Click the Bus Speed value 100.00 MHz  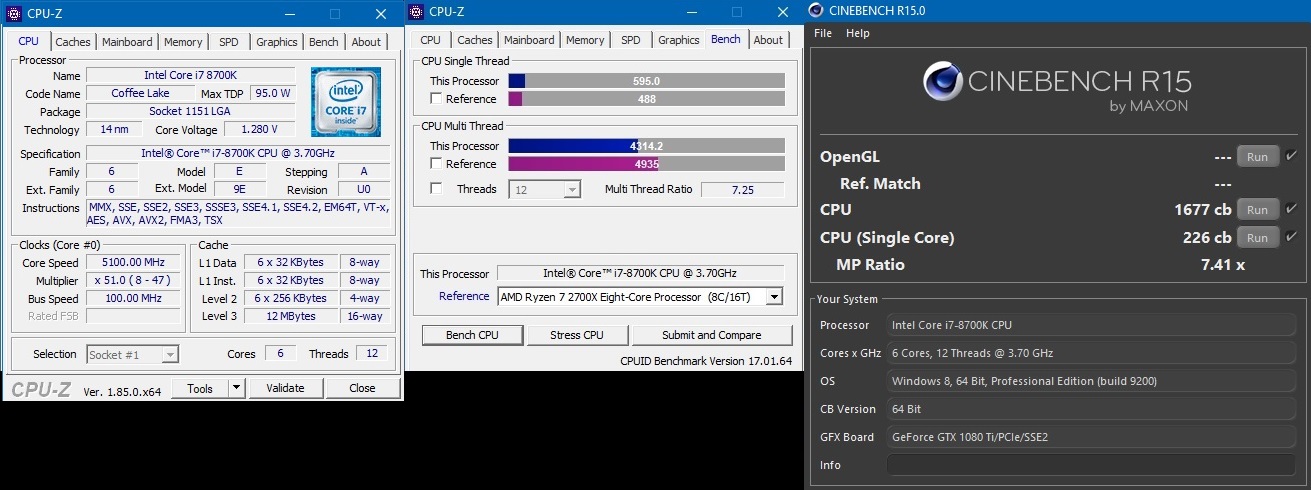point(135,298)
